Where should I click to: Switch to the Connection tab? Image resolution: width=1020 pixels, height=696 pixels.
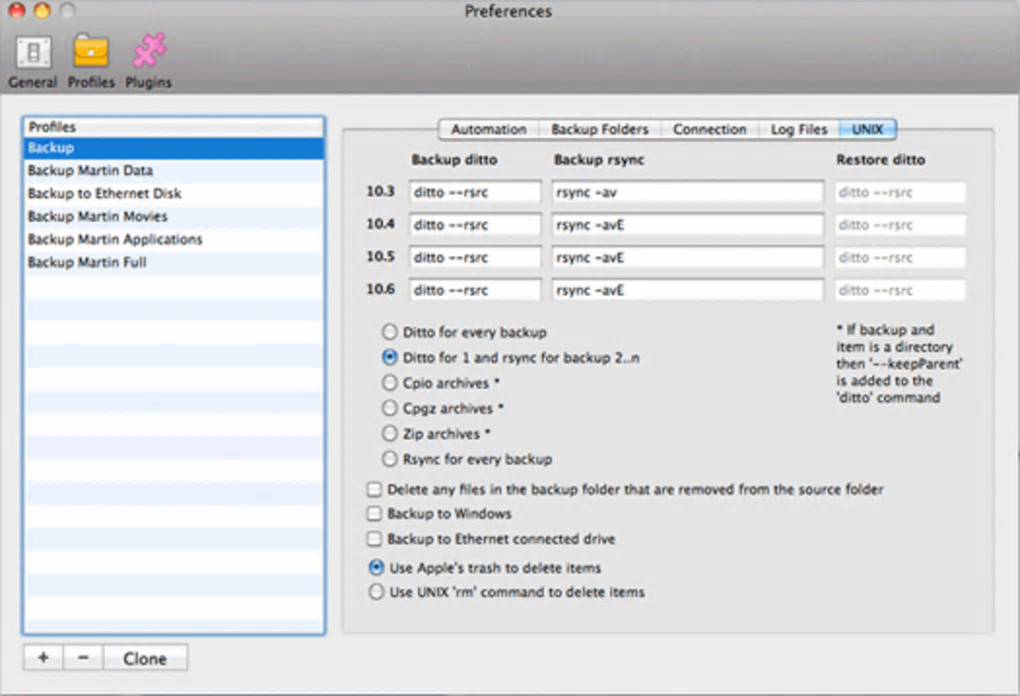[710, 129]
